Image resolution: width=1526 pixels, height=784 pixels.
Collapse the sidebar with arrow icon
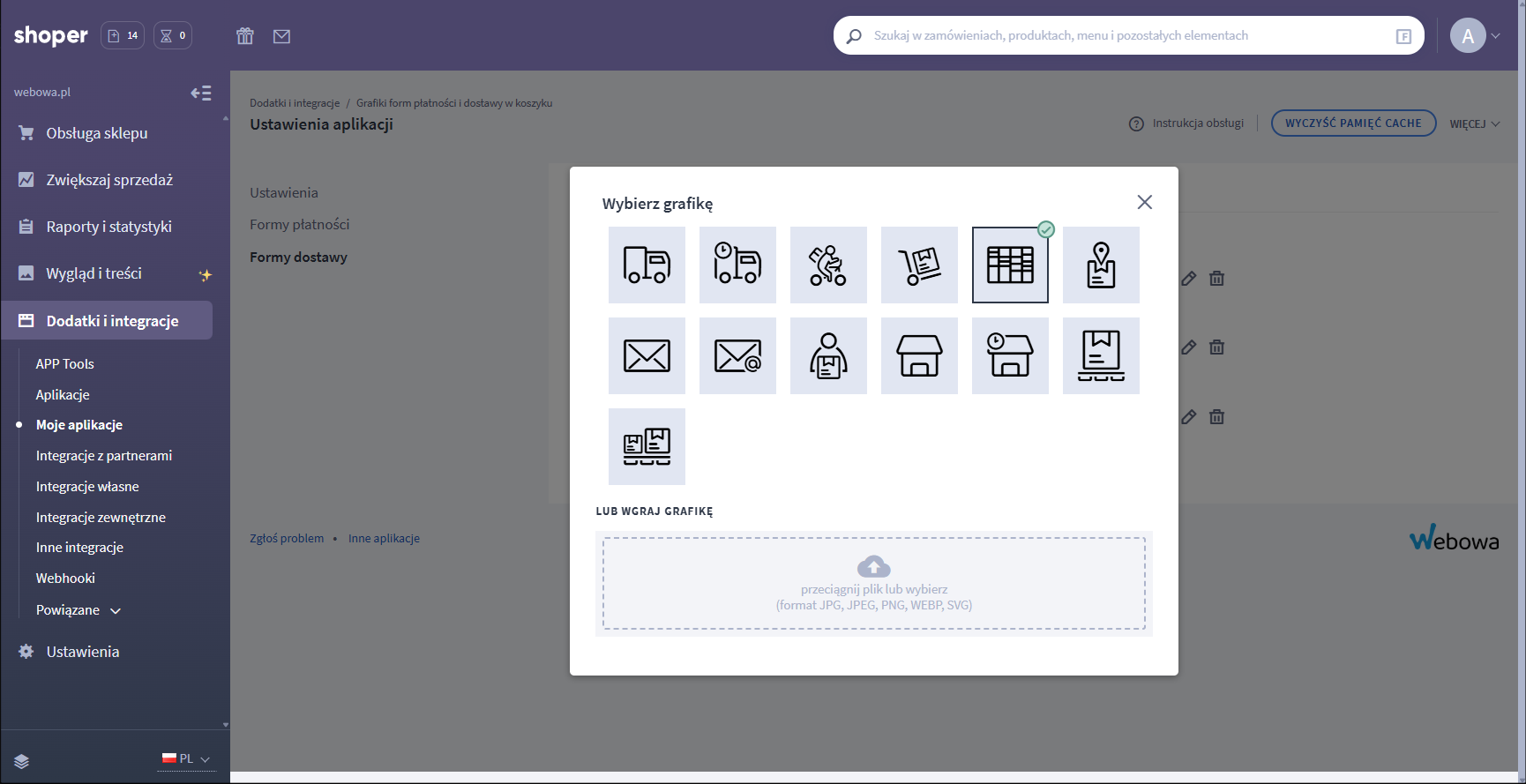coord(201,93)
